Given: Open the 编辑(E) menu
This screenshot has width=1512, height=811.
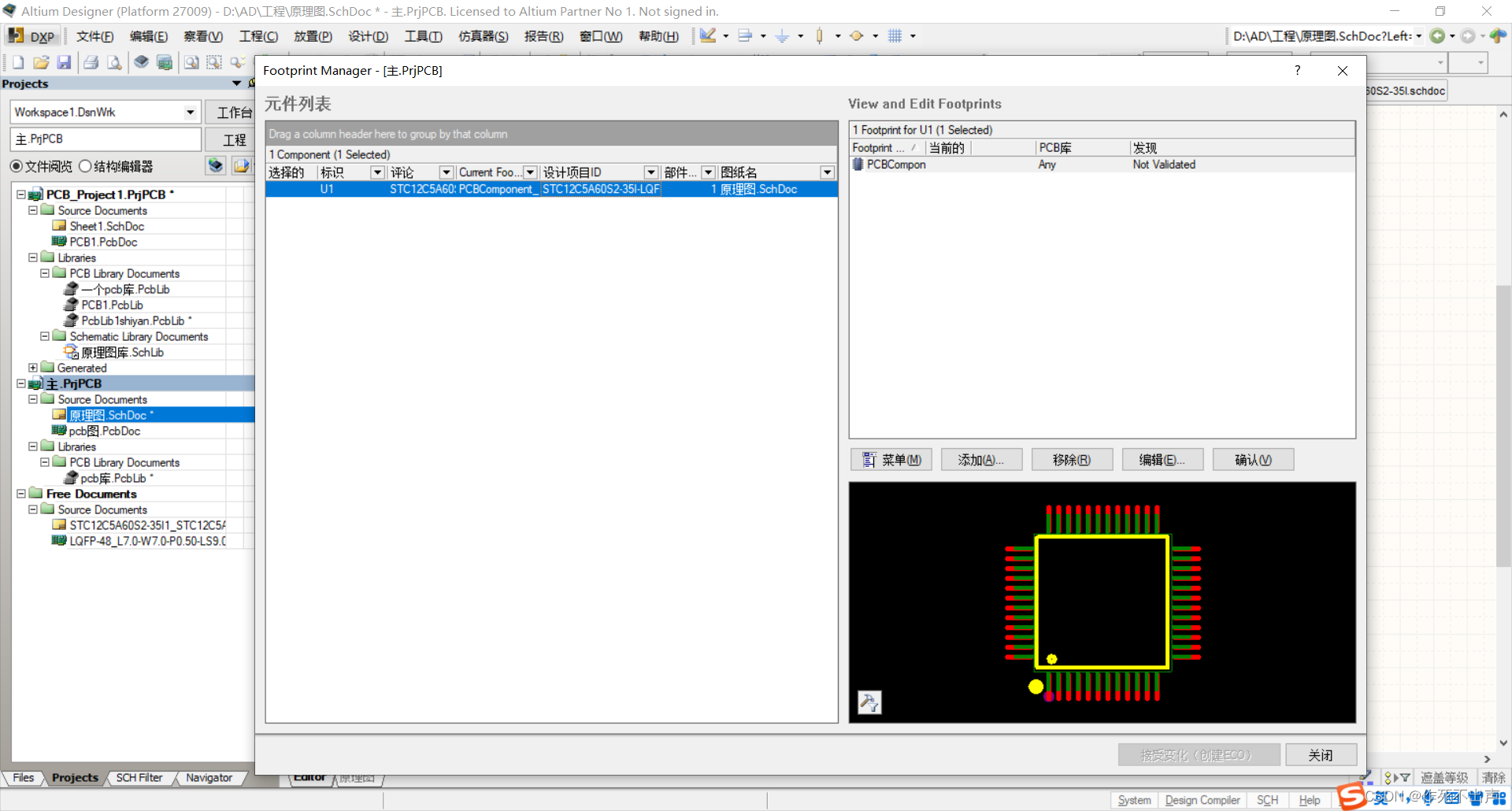Looking at the screenshot, I should 149,36.
